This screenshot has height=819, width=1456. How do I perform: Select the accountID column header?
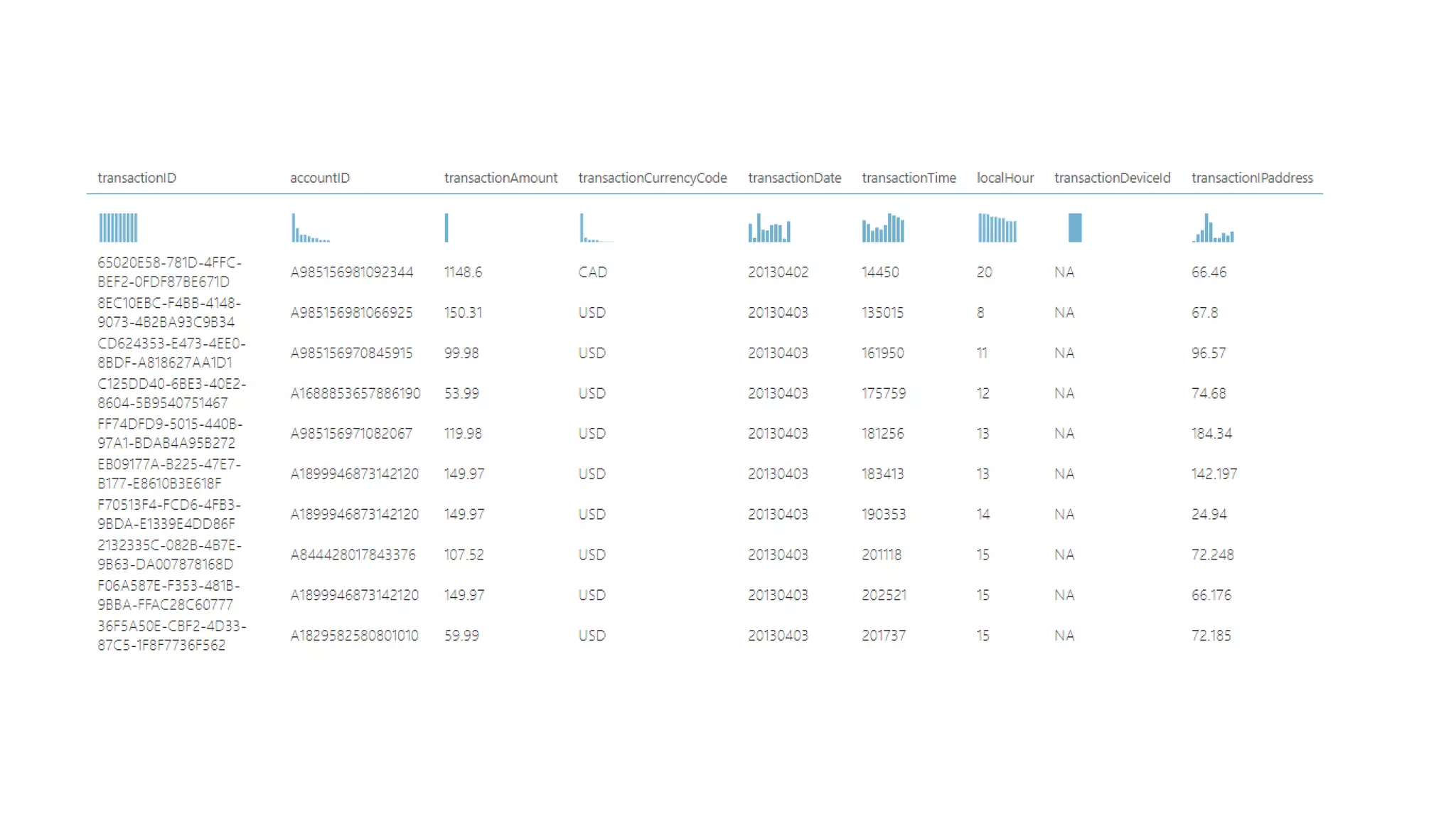(320, 178)
